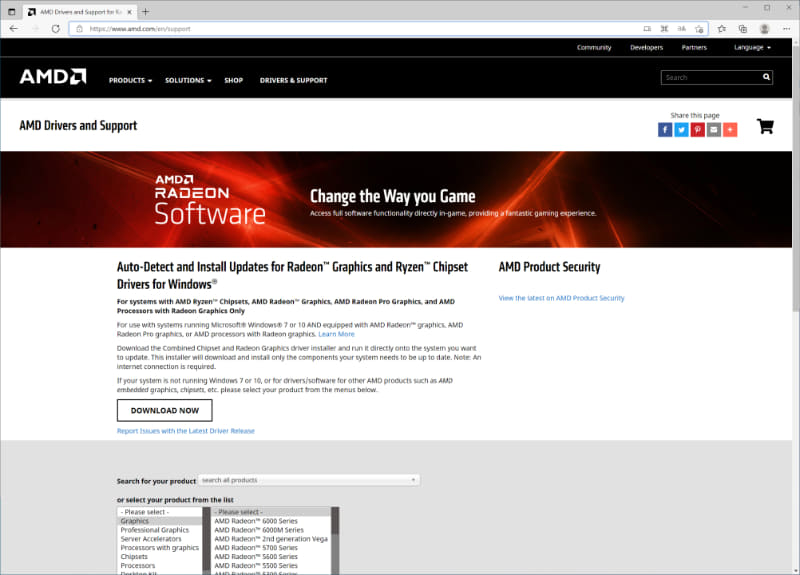The image size is (800, 575).
Task: Open the Learn More link
Action: [336, 334]
